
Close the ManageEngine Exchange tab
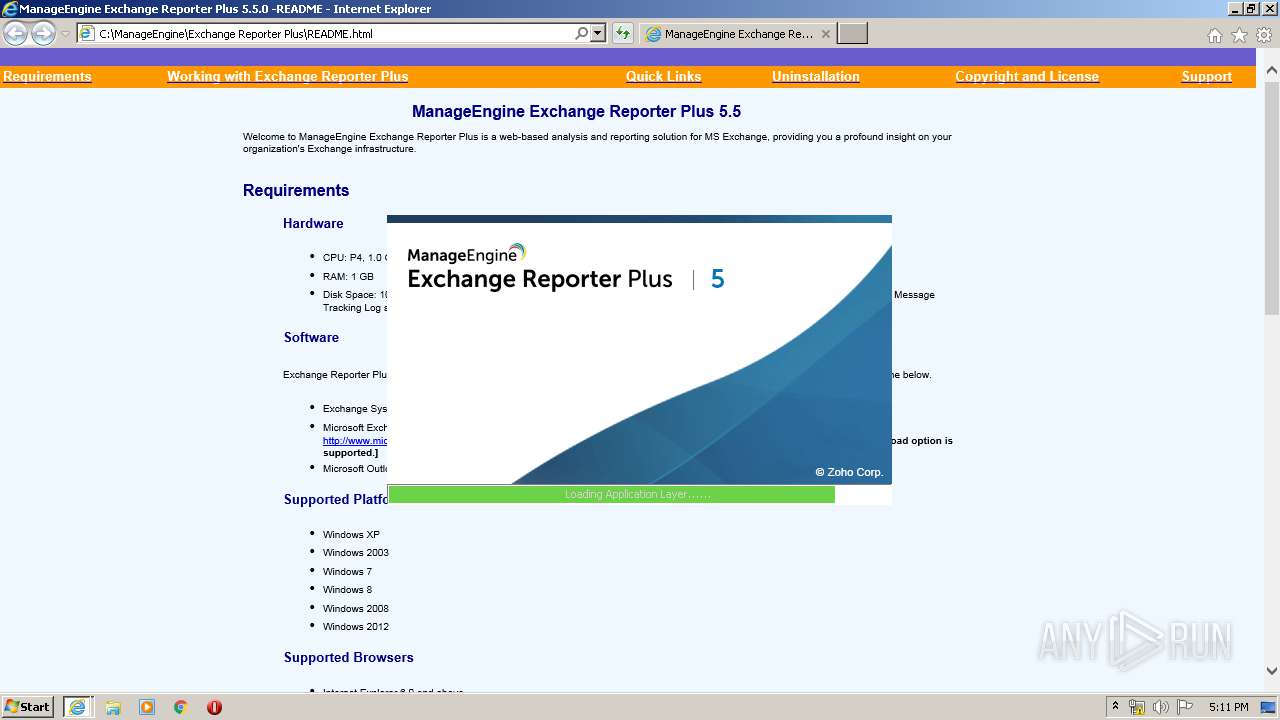tap(825, 34)
